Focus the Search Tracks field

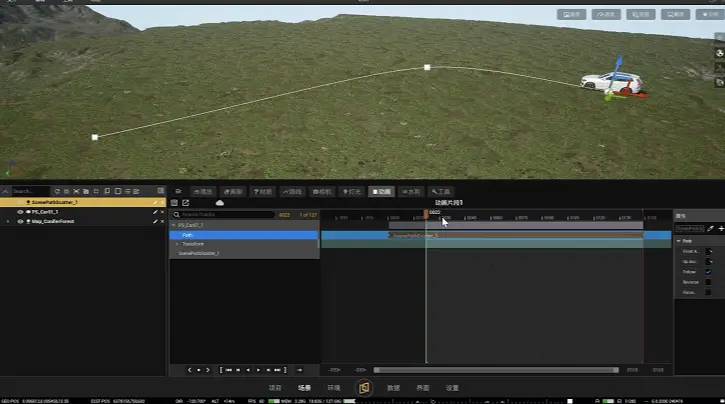click(x=224, y=214)
